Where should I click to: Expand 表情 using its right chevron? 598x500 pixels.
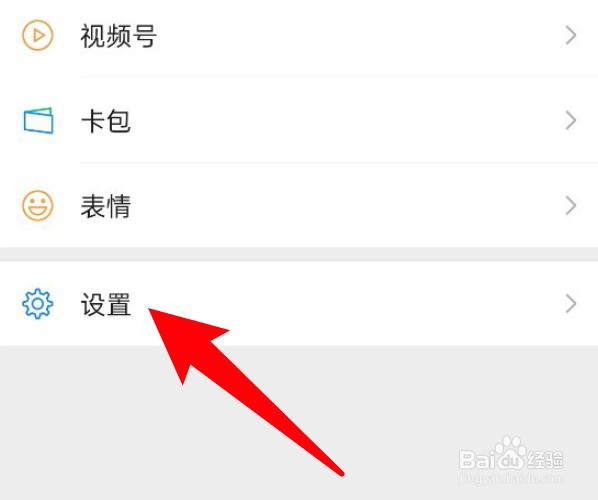[571, 206]
